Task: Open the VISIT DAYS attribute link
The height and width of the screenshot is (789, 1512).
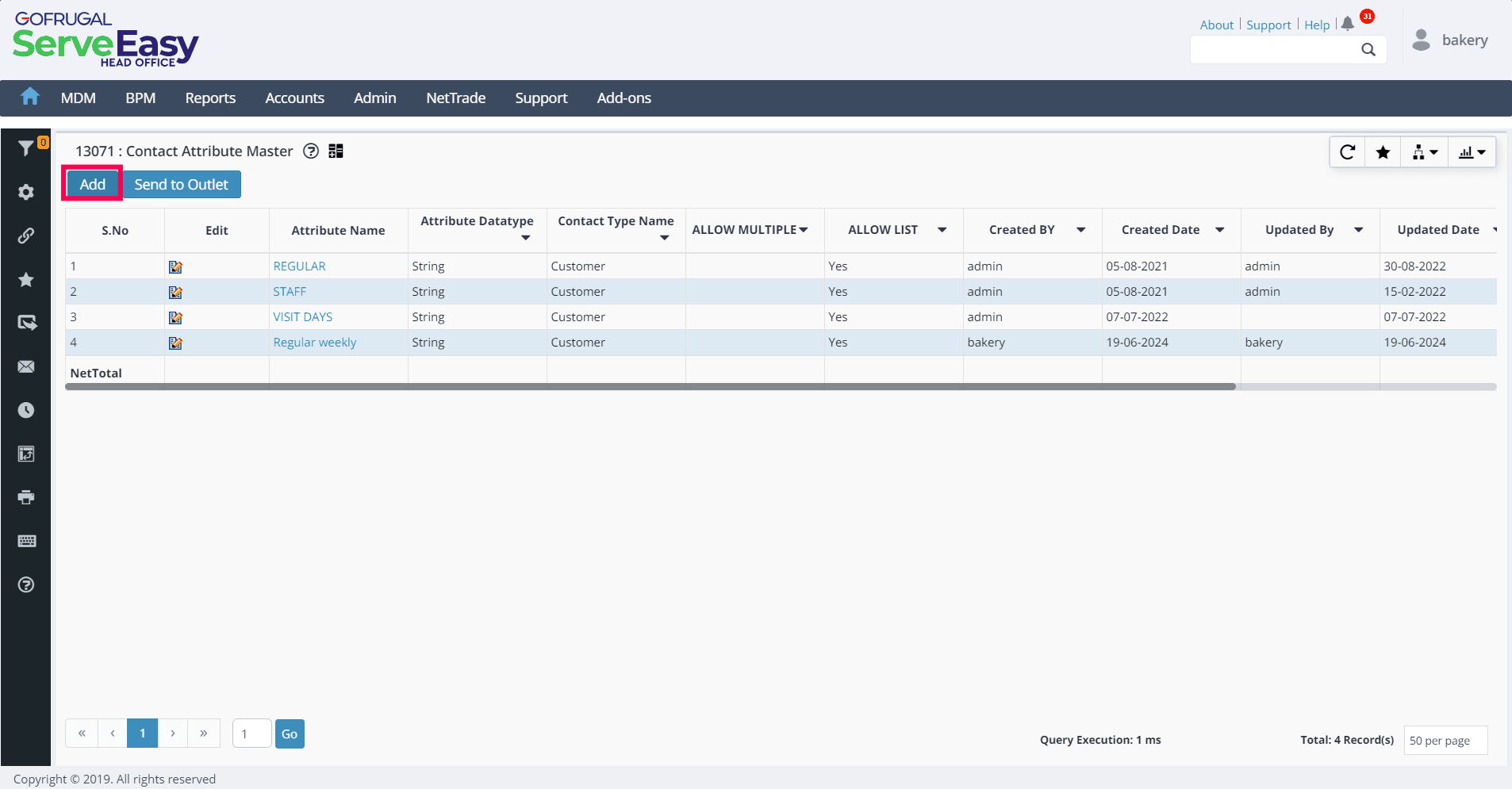Action: 302,317
